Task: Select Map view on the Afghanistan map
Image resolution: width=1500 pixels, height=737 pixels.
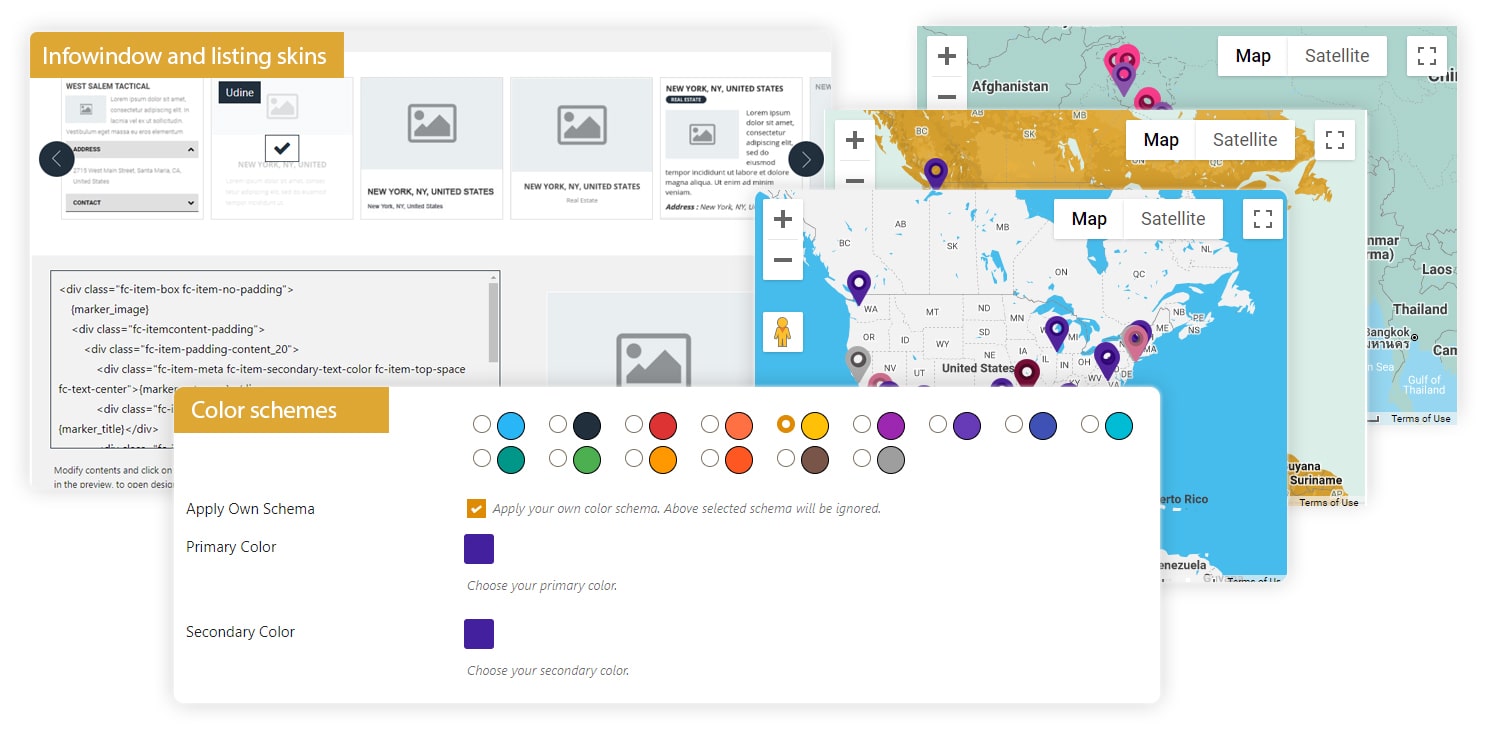Action: 1252,55
